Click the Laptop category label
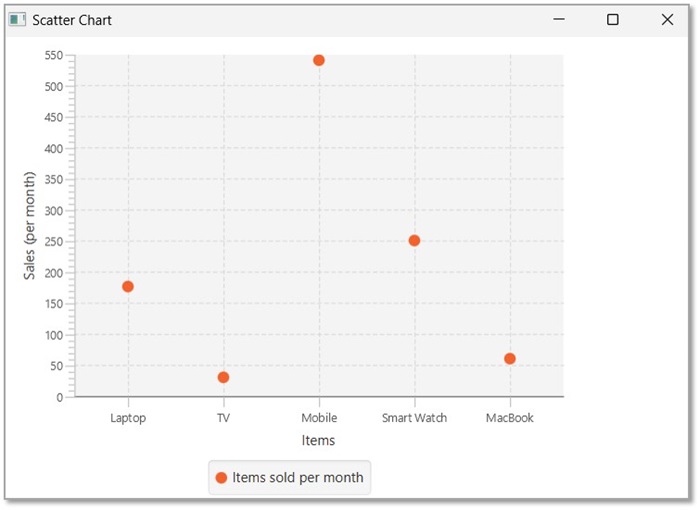 [128, 418]
